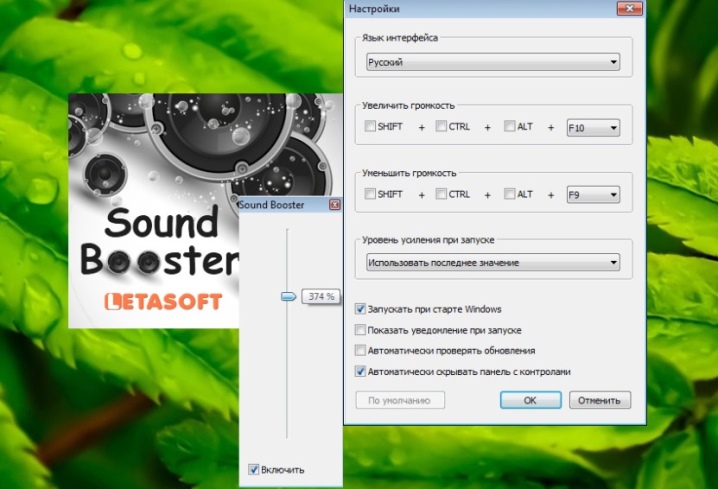718x489 pixels.
Task: Click the 374 % boost value label
Action: [321, 297]
